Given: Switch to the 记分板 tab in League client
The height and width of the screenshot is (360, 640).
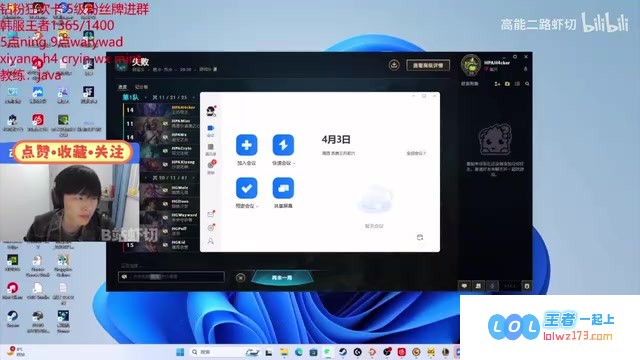Looking at the screenshot, I should point(141,87).
